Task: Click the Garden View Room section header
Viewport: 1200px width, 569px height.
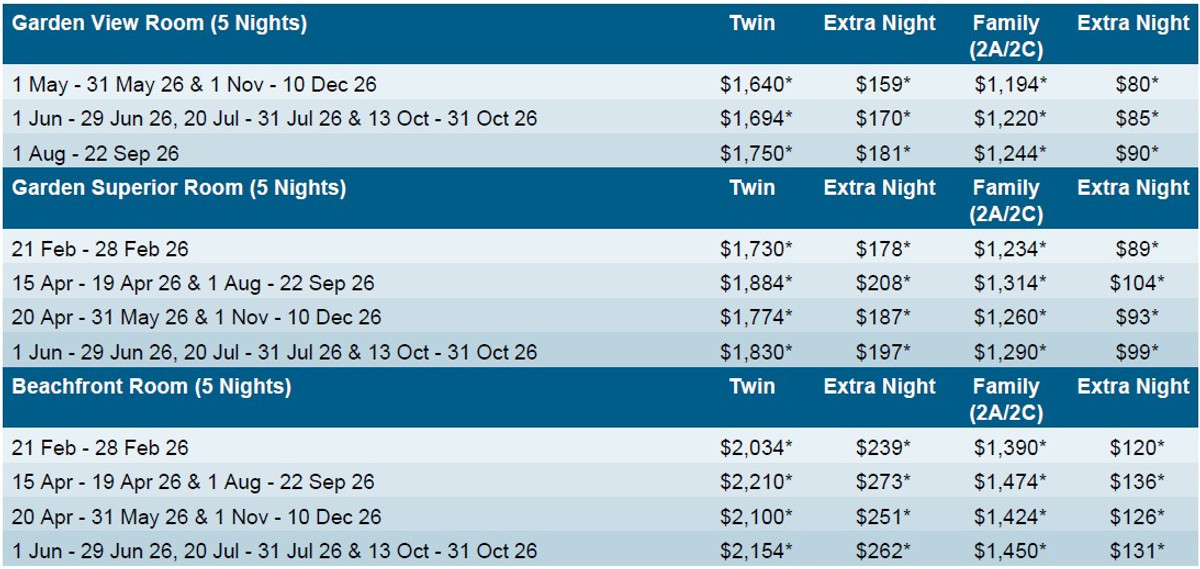Action: click(160, 24)
